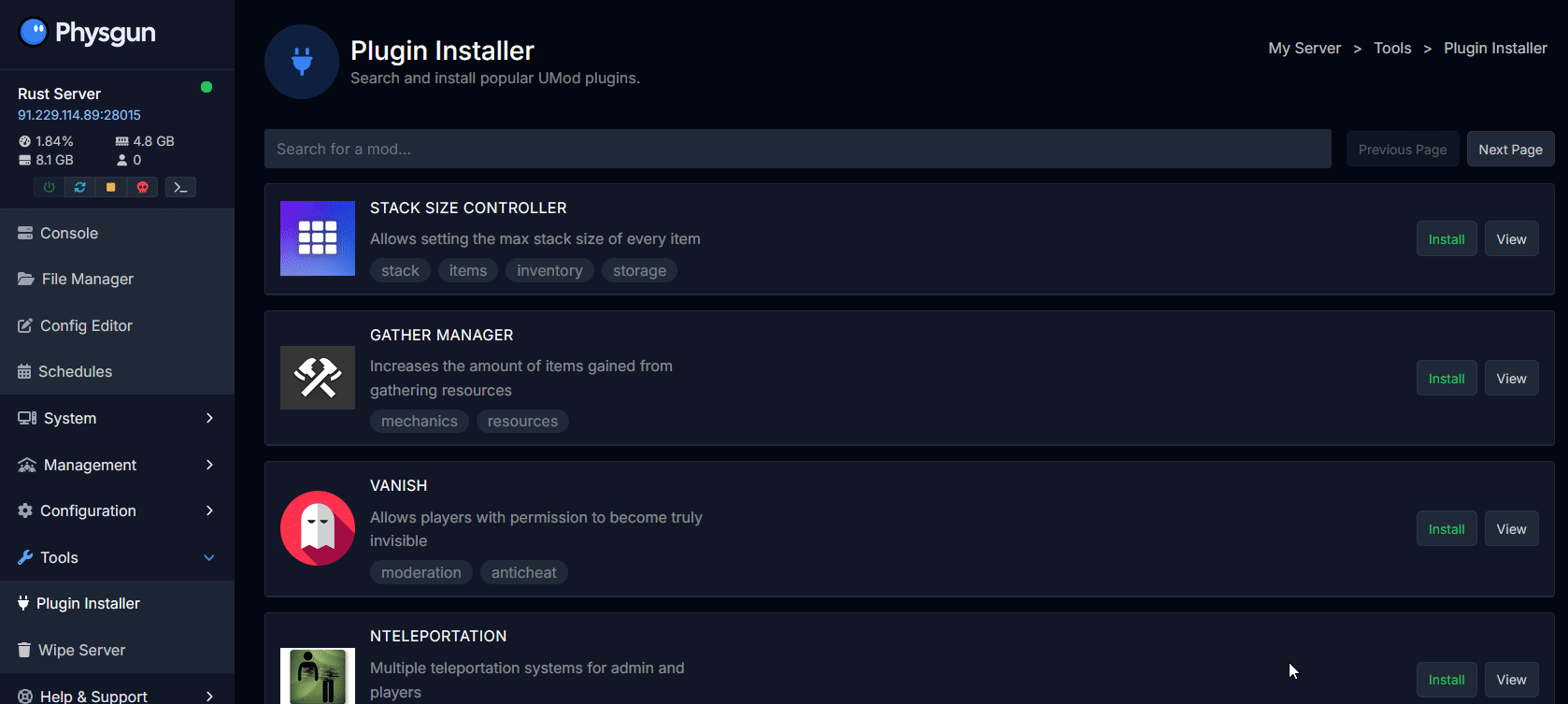Click the Gather Manager crossed-tools icon
This screenshot has width=1568, height=704.
[318, 378]
